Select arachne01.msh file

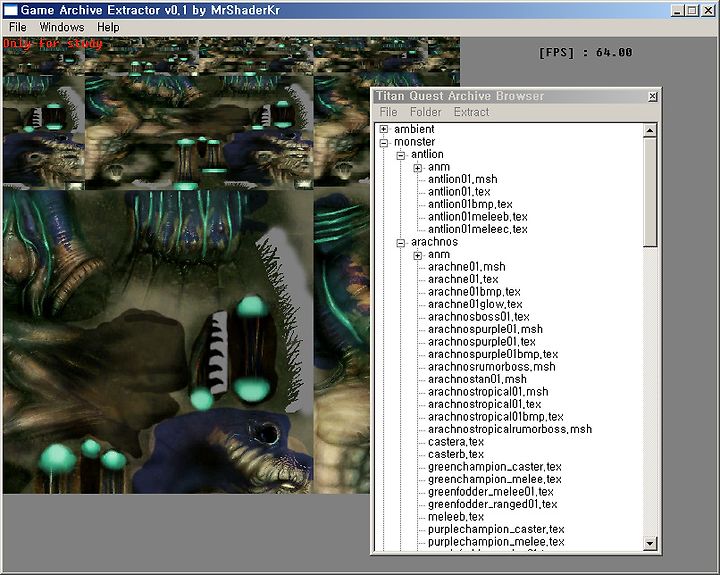pyautogui.click(x=467, y=266)
